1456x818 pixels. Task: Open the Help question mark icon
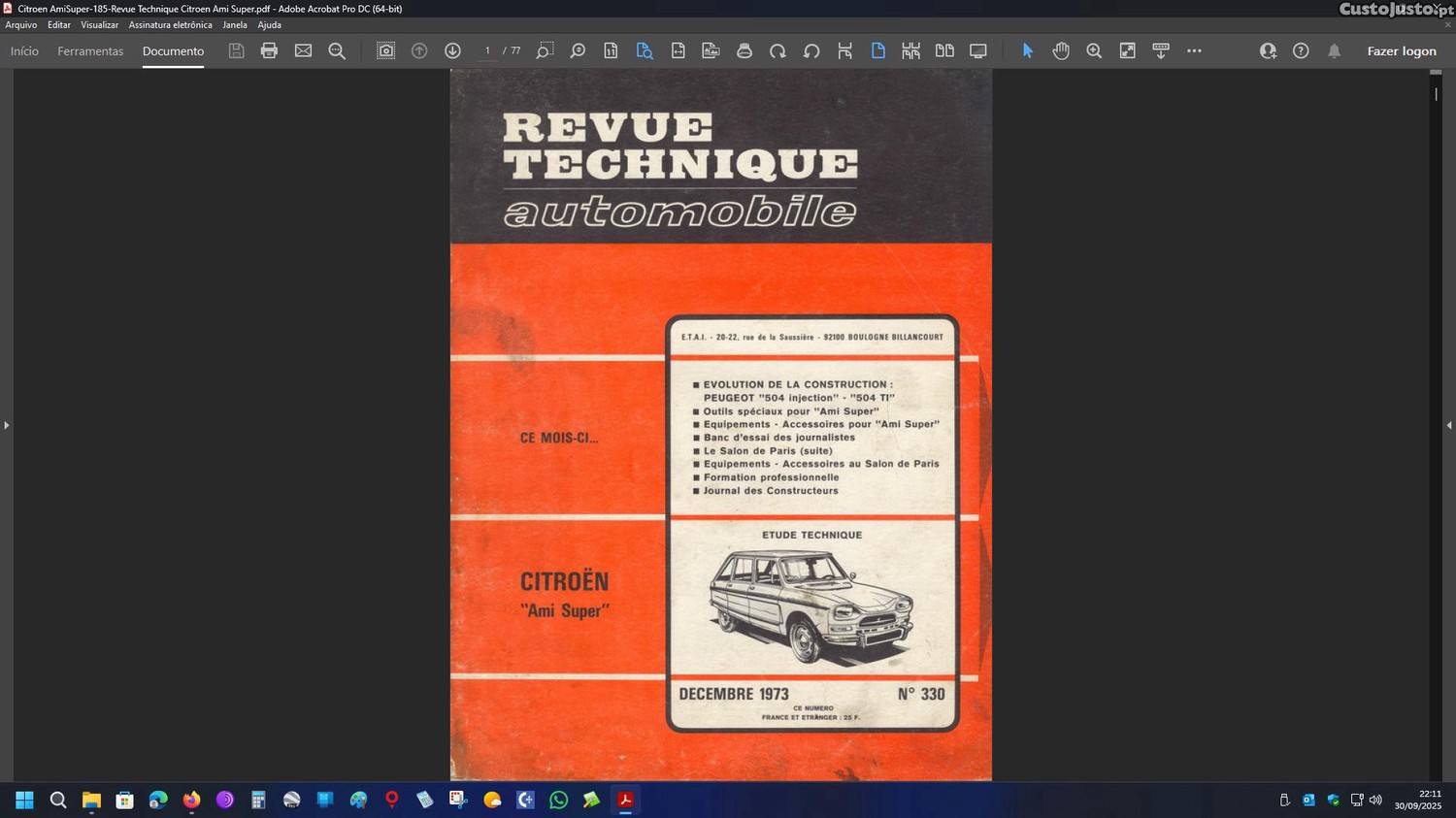click(1301, 50)
